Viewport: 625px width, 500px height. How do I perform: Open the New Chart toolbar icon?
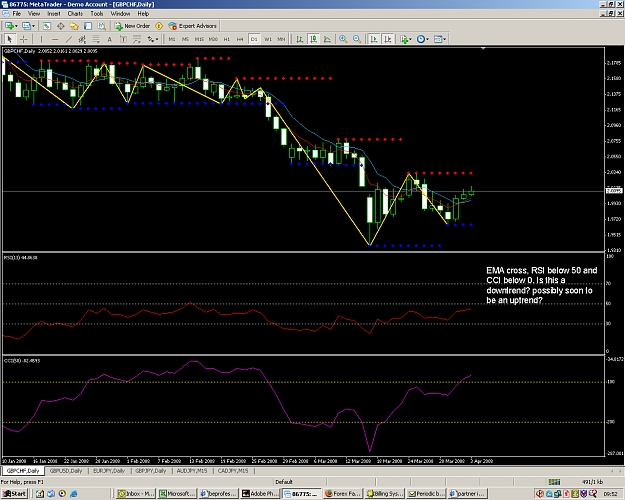click(x=8, y=26)
